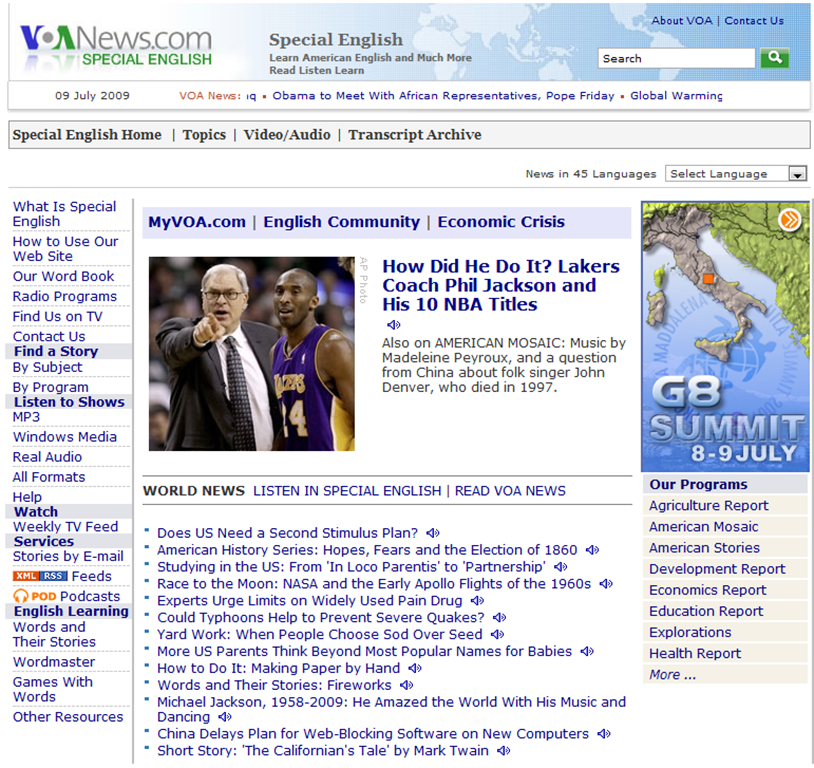Play audio for Words and Their Stories: Fireworks
Viewport: 814px width, 768px height.
[x=406, y=685]
